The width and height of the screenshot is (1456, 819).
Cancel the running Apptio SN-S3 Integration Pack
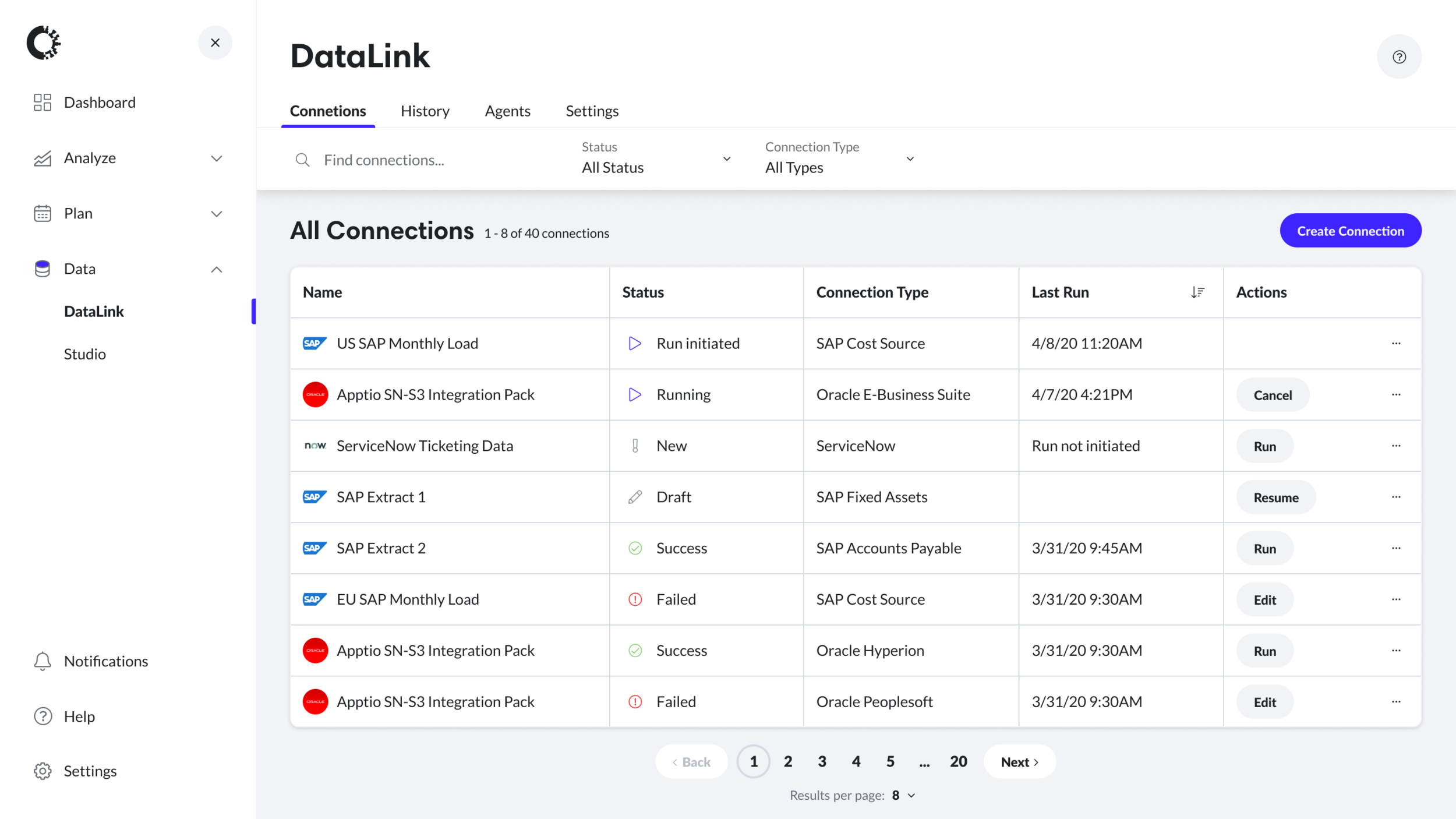(x=1273, y=395)
